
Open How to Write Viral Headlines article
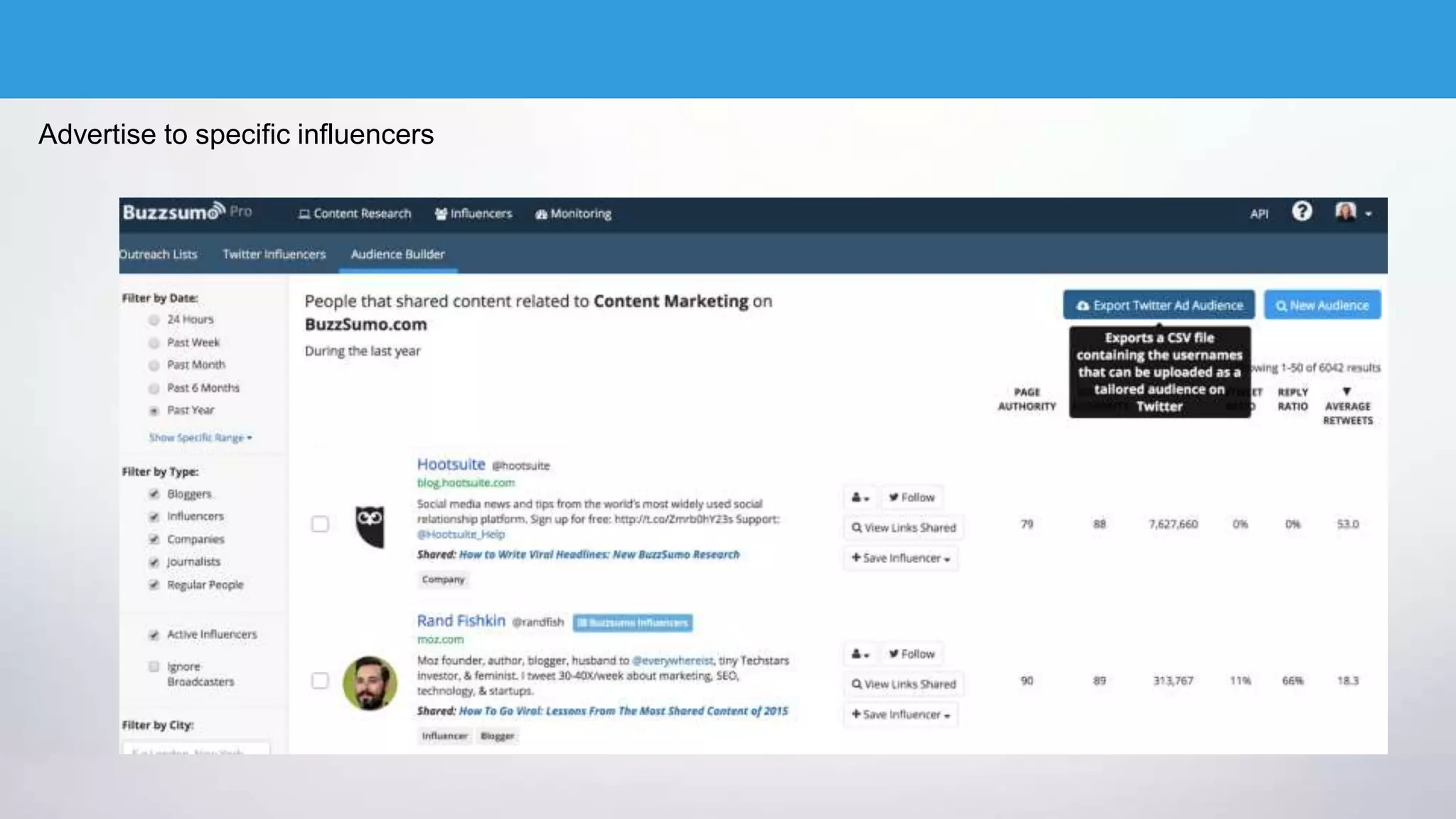point(599,555)
